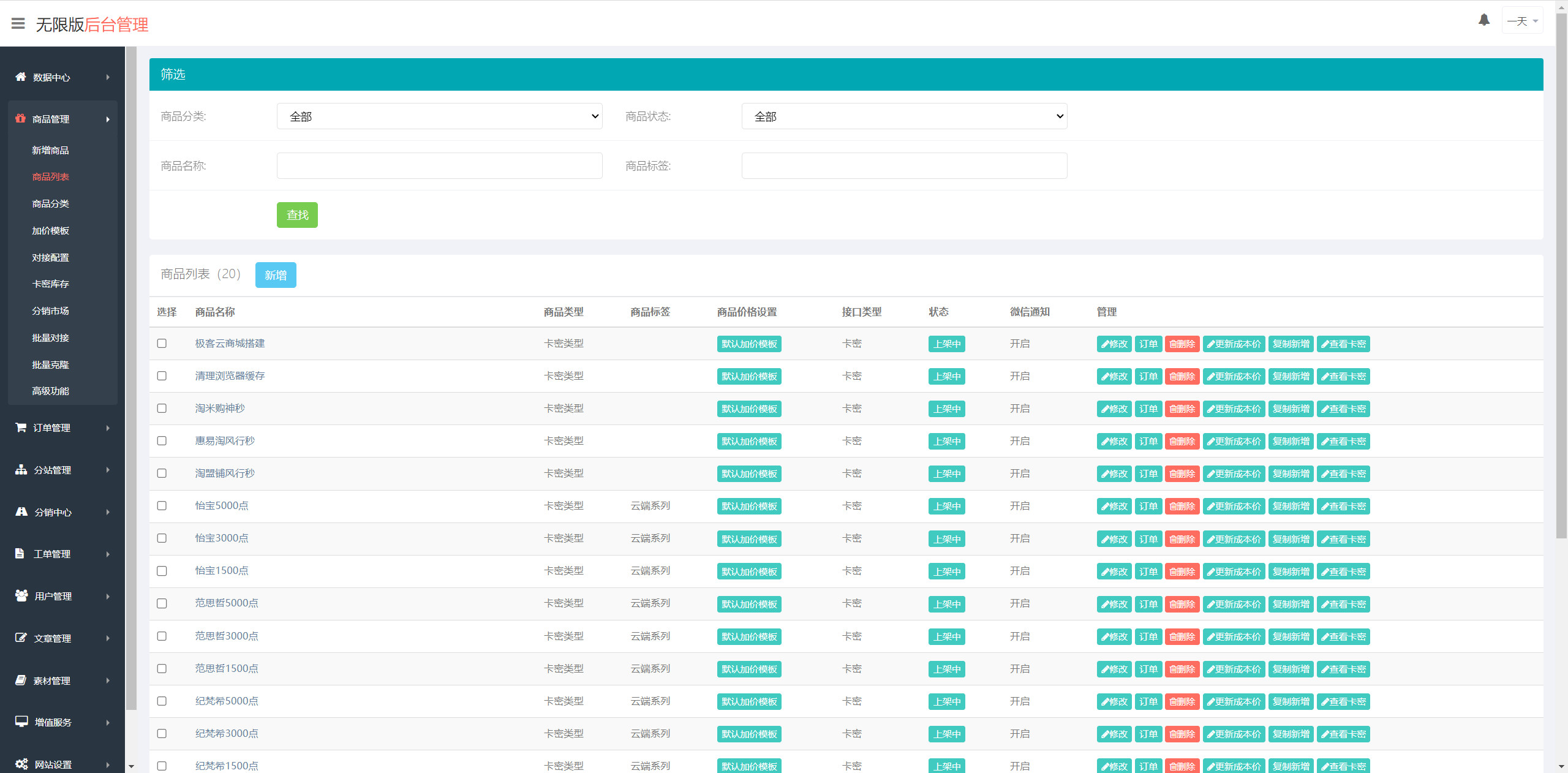
Task: Click 删除 for 清理浏览器缓存
Action: tap(1182, 376)
